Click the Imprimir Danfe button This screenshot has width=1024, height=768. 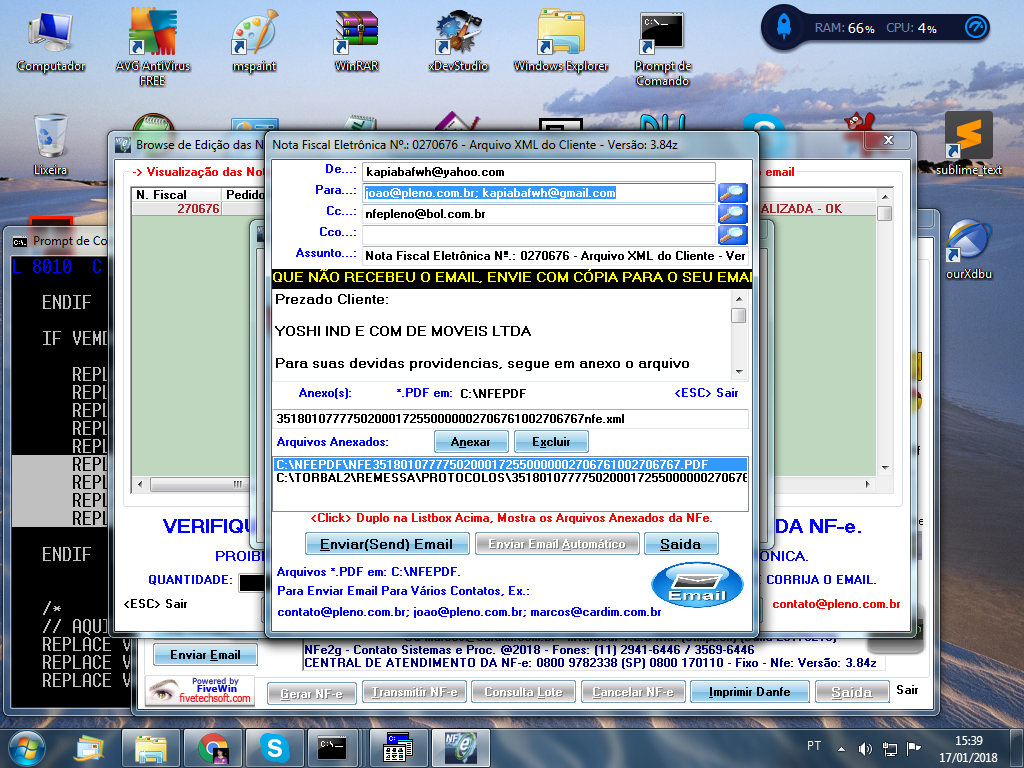tap(749, 692)
